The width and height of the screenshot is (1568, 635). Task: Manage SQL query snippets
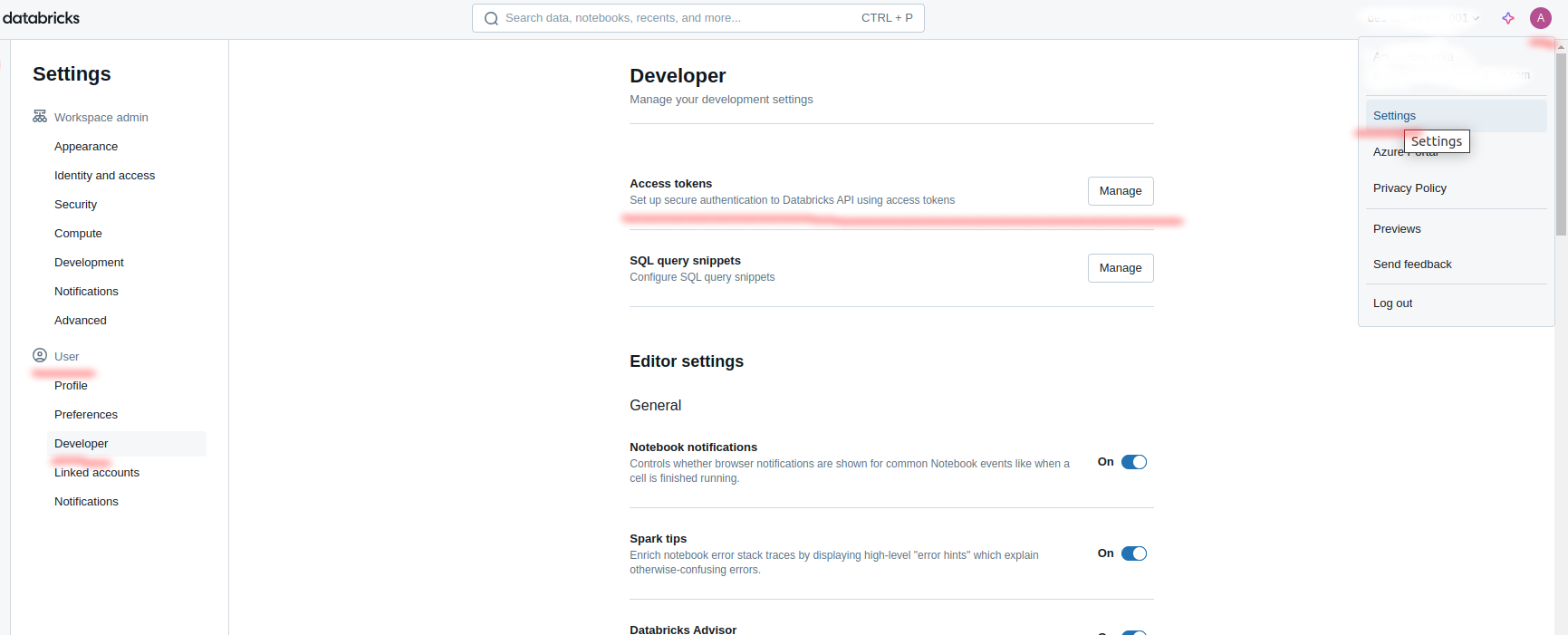click(x=1121, y=268)
